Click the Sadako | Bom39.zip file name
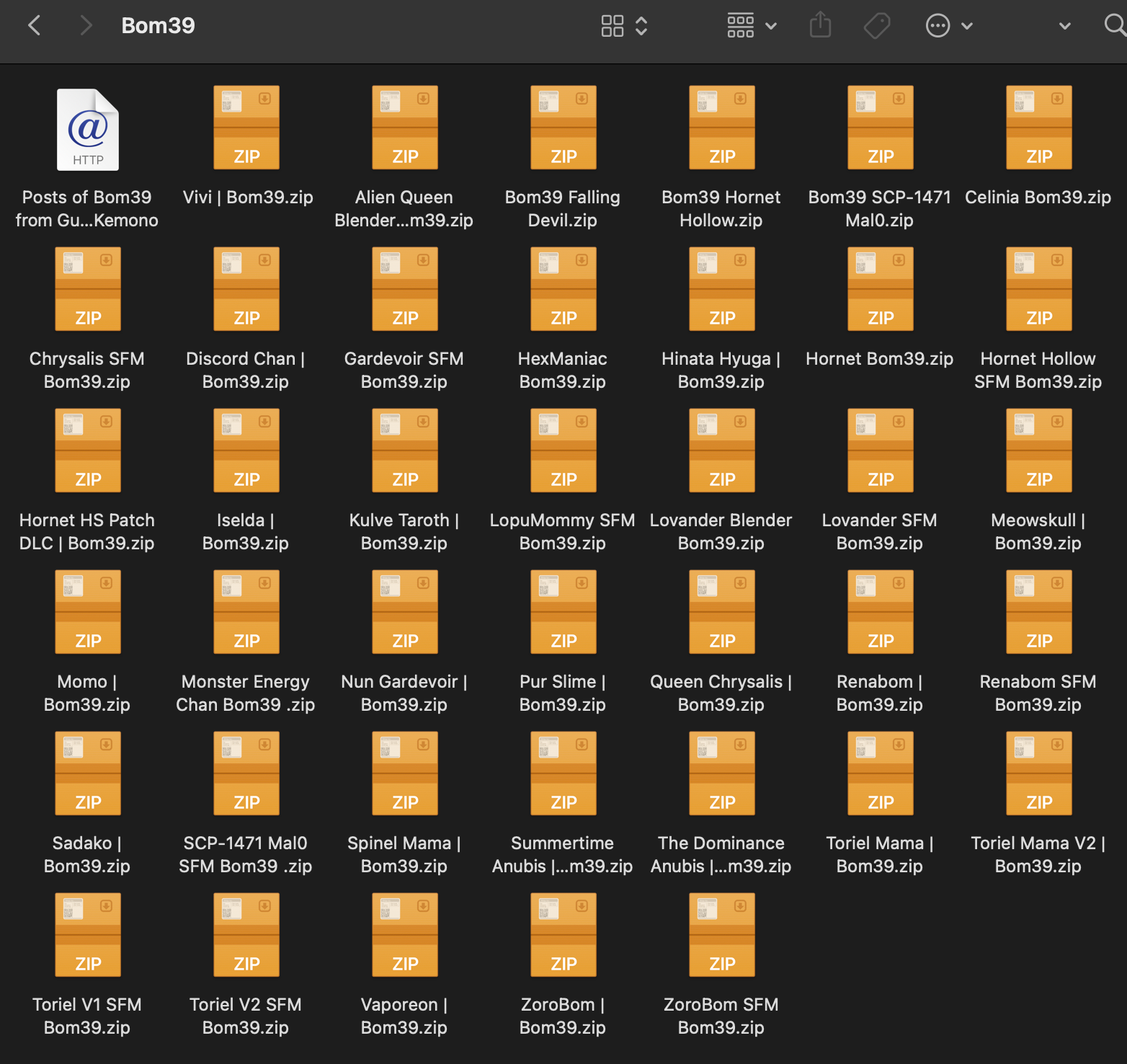1127x1064 pixels. click(87, 855)
